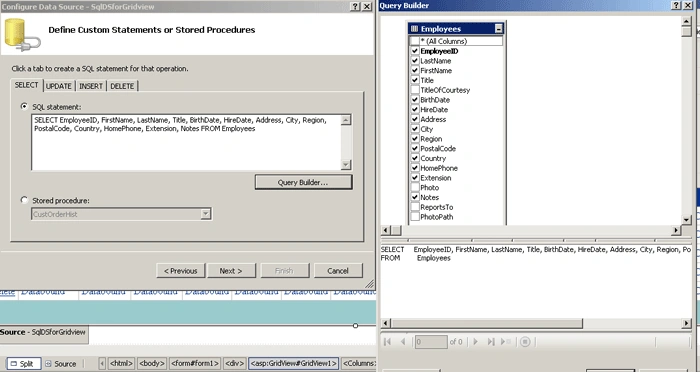This screenshot has height=372, width=700.
Task: Click the SqlDSforGridview data source label
Action: point(43,333)
